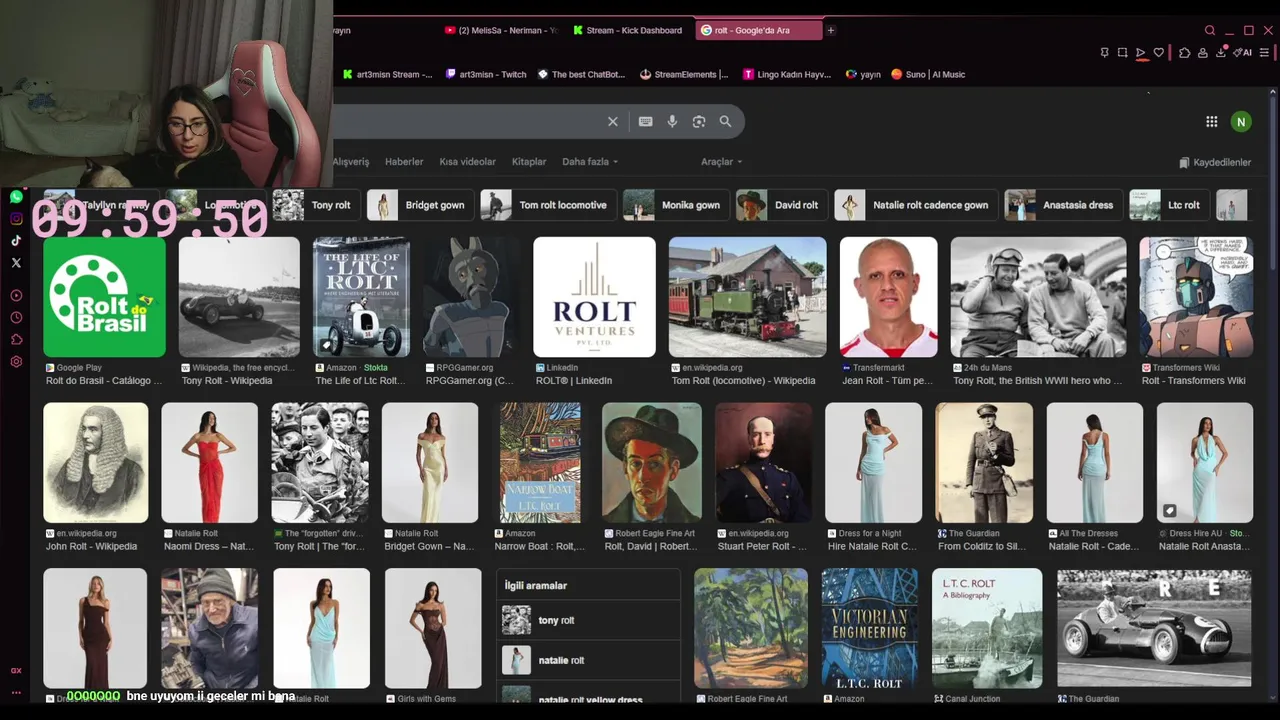Open Victorian Engineering book cover image
Image resolution: width=1280 pixels, height=720 pixels.
coord(869,629)
